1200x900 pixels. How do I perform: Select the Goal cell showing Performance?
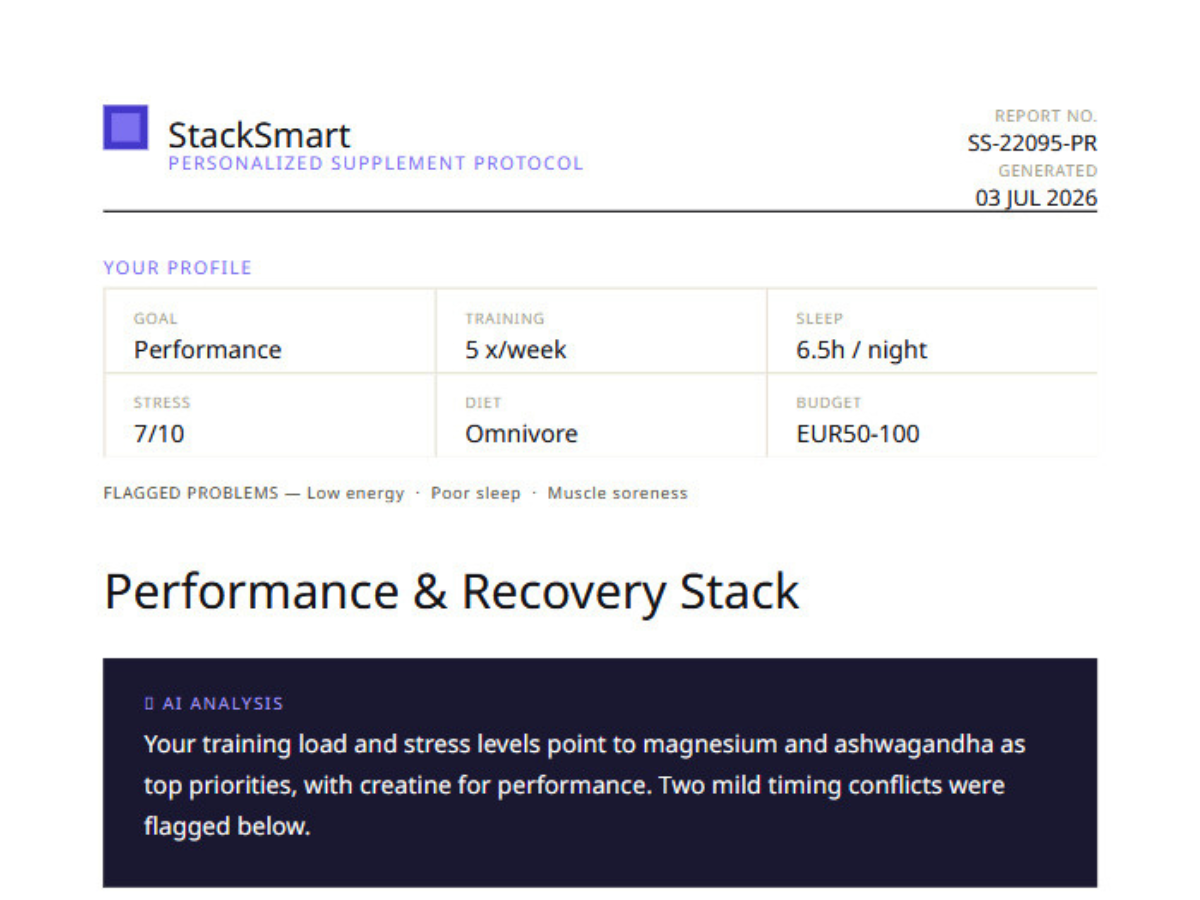(x=269, y=331)
